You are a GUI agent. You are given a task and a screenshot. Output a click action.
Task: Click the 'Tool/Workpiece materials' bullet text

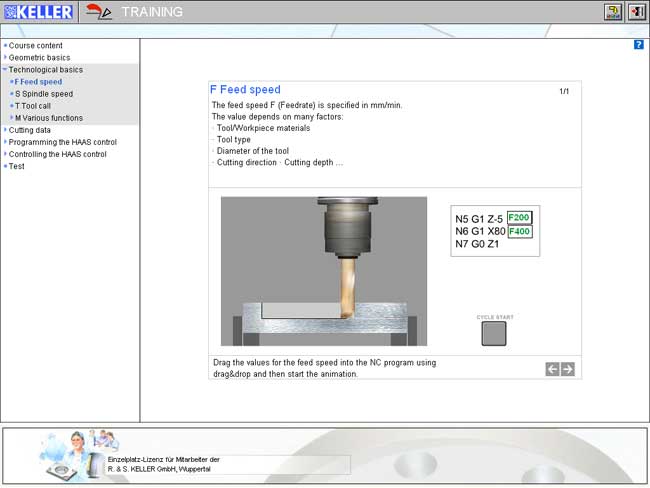[x=263, y=128]
